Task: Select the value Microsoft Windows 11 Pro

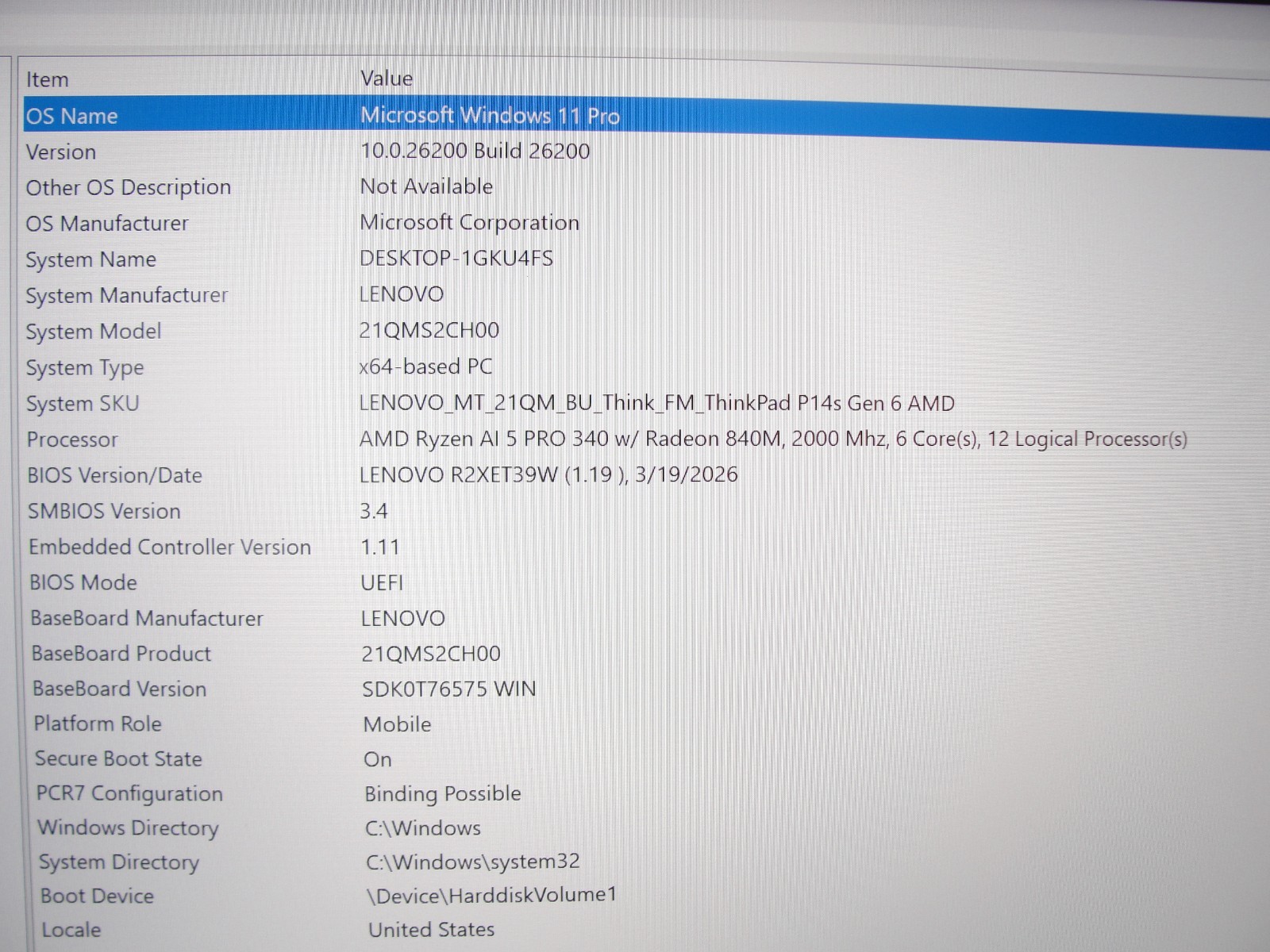Action: pos(490,116)
